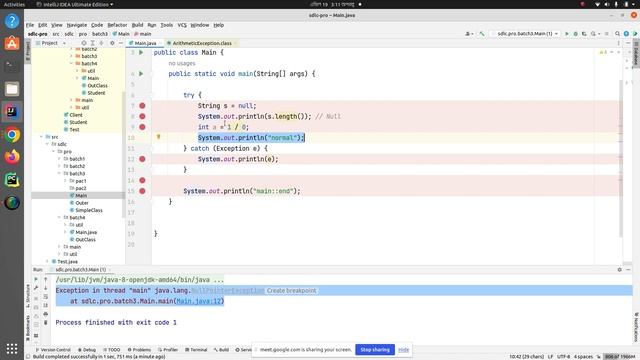Run main method via gutter arrow at line 4

tap(141, 74)
